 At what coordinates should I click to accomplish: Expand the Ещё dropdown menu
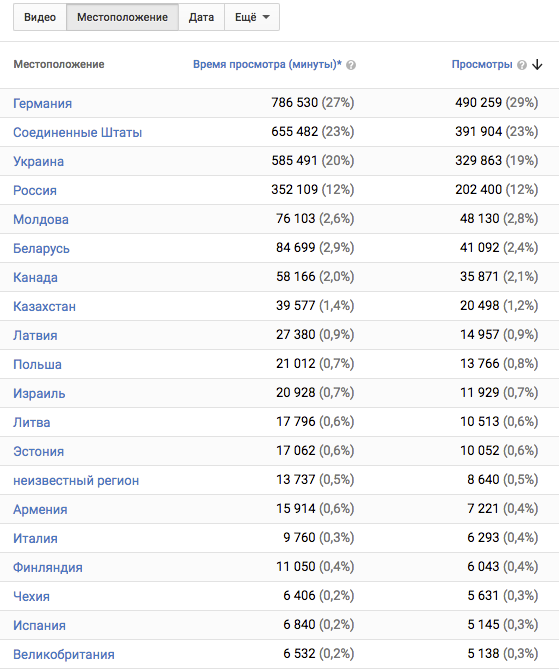pos(252,17)
